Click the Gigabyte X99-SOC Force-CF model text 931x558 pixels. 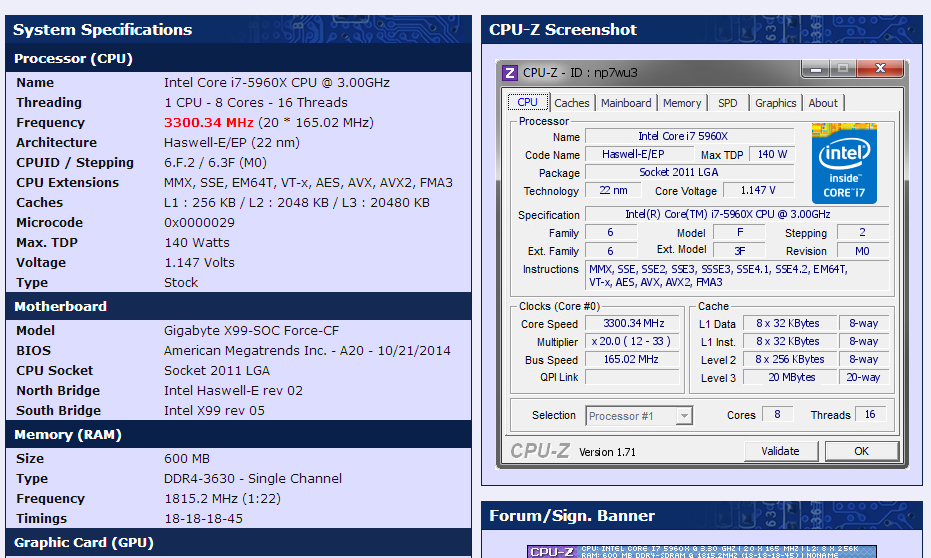click(251, 331)
